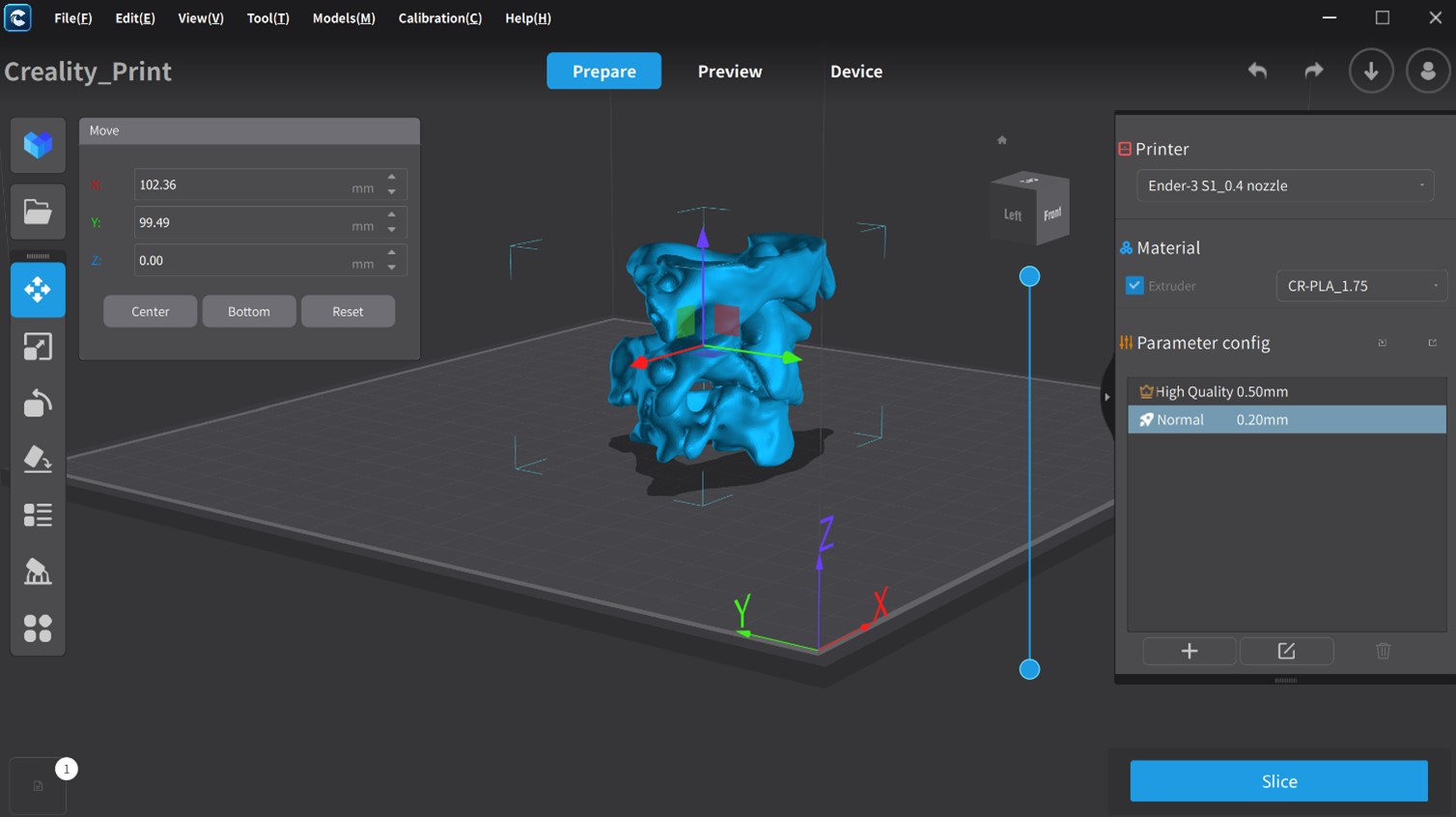
Task: Open the object list tool
Action: click(38, 515)
